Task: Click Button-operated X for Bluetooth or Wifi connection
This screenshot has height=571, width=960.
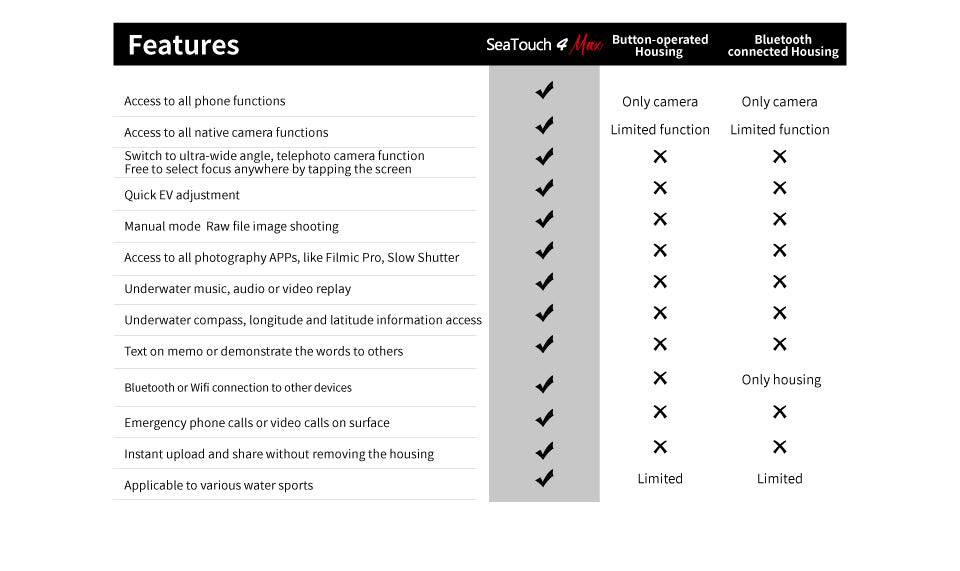Action: click(660, 378)
